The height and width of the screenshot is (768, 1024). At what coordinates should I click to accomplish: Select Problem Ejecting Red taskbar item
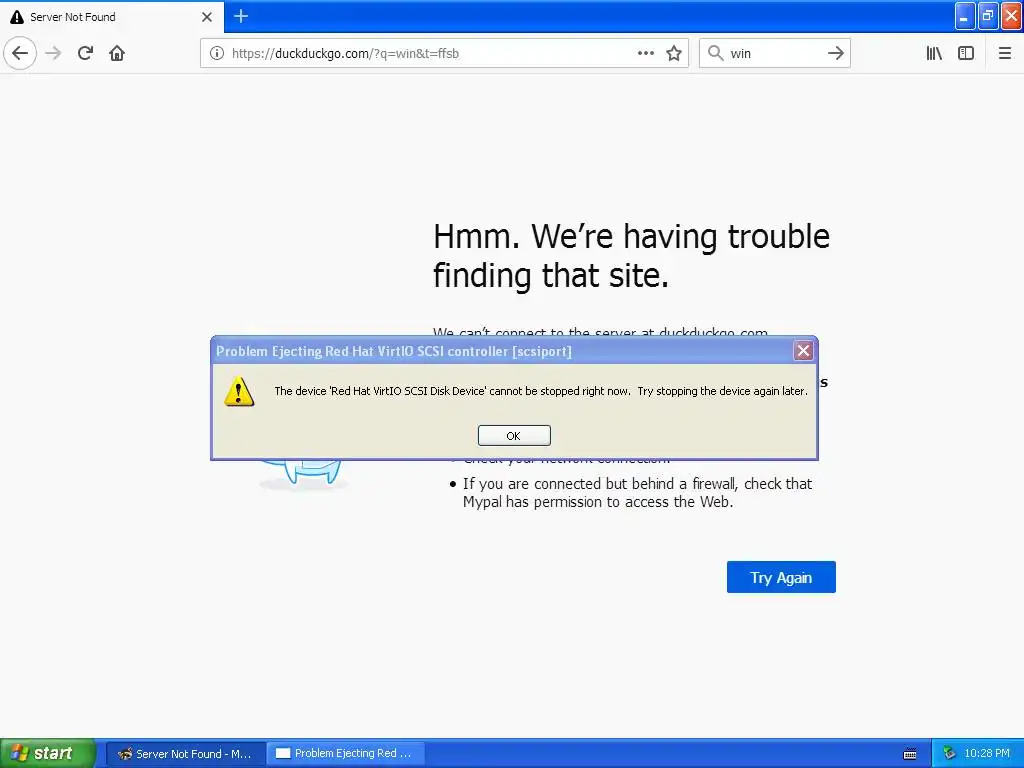tap(346, 754)
